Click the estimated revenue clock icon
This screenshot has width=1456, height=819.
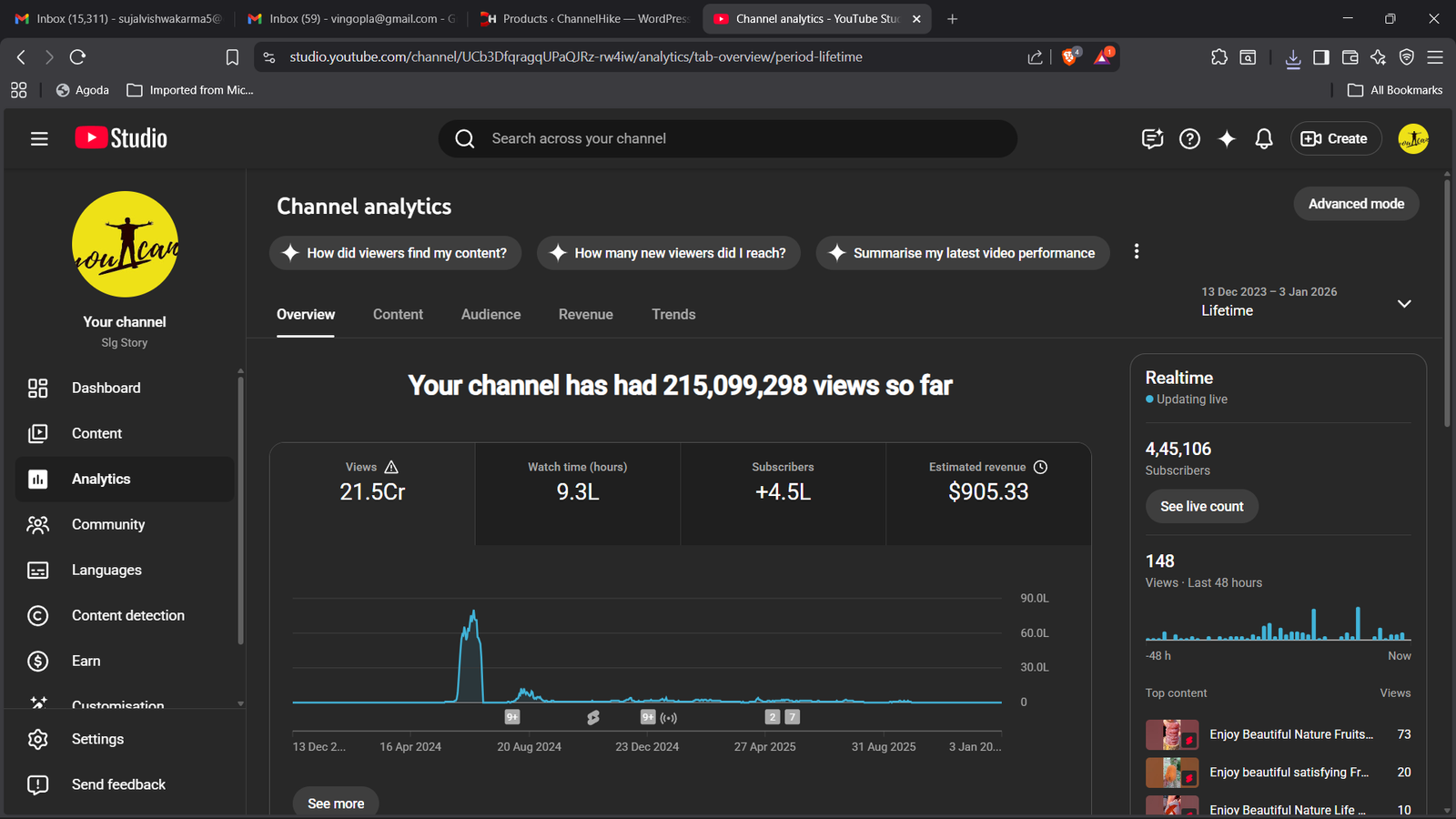(1041, 467)
